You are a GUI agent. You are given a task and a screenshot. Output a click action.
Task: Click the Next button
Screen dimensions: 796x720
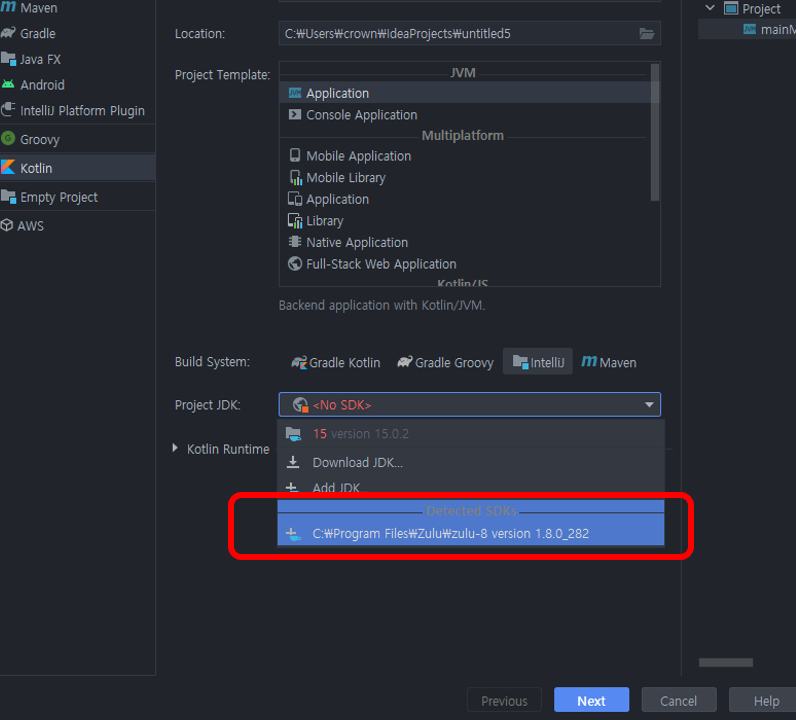point(591,701)
